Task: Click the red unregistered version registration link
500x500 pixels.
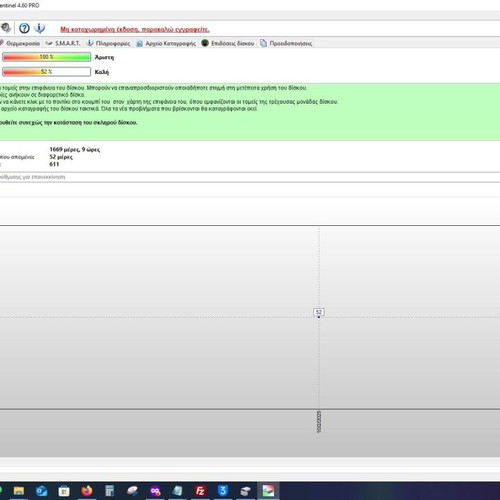Action: coord(135,29)
